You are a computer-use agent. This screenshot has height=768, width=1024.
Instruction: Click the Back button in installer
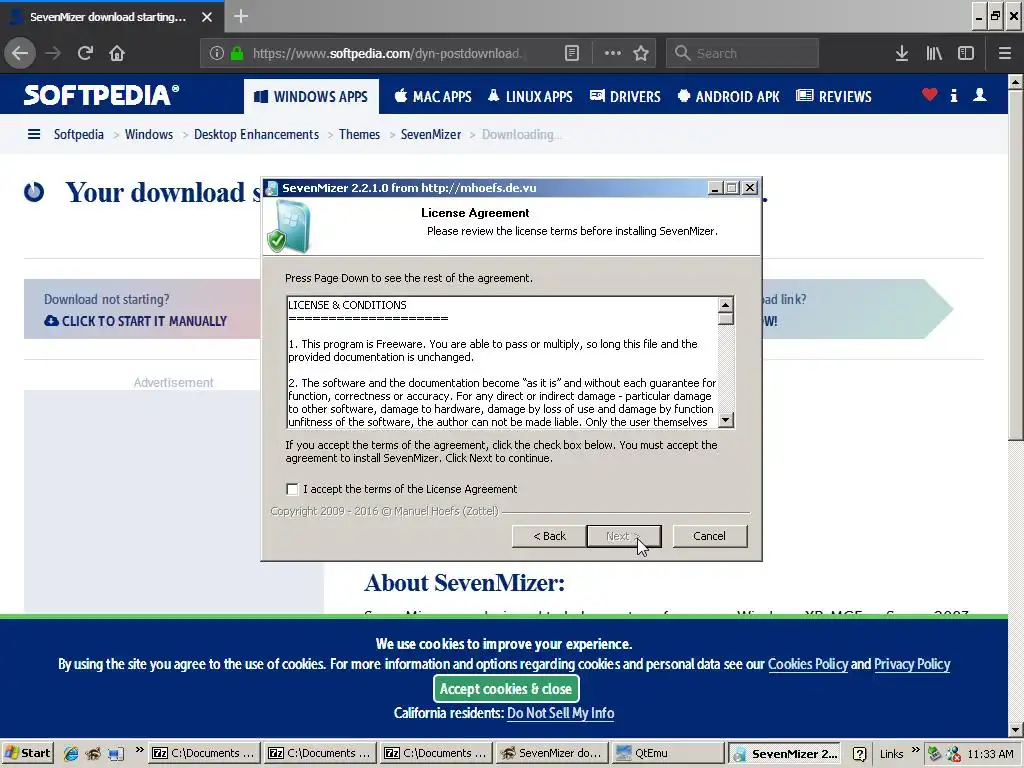click(x=549, y=536)
